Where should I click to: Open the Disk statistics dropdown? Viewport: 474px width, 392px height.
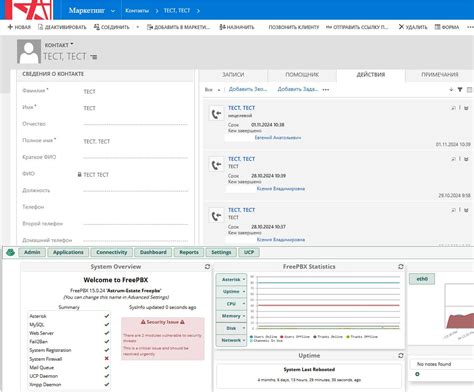231,328
